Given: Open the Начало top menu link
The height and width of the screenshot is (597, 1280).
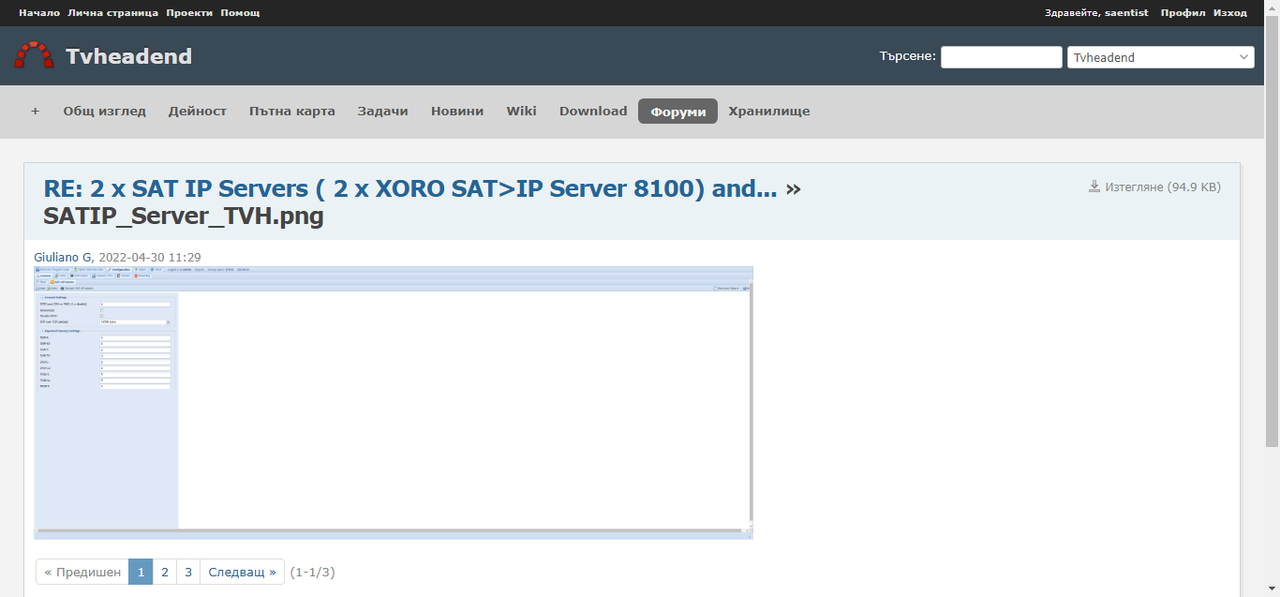Looking at the screenshot, I should (39, 12).
